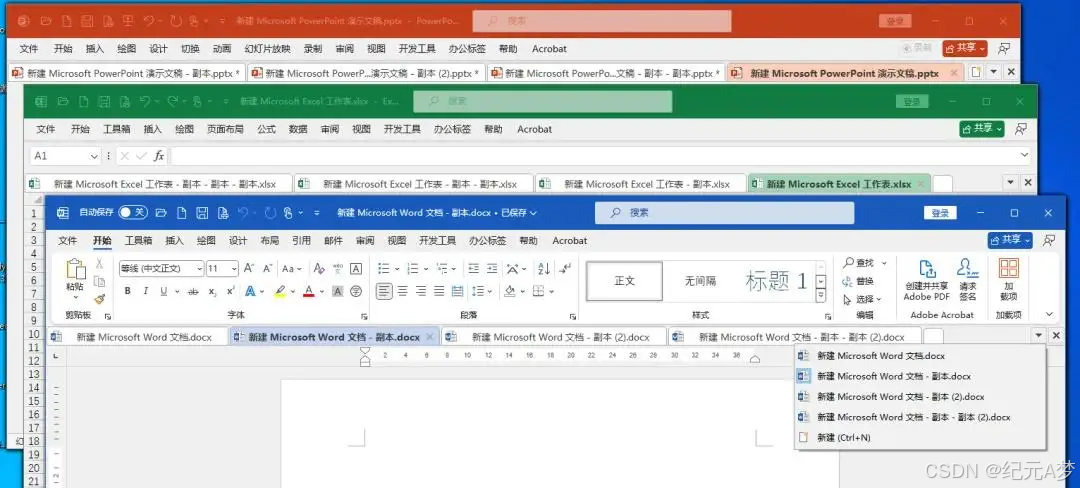The image size is (1080, 488).
Task: Click the Share (共享) button in Excel
Action: click(982, 128)
